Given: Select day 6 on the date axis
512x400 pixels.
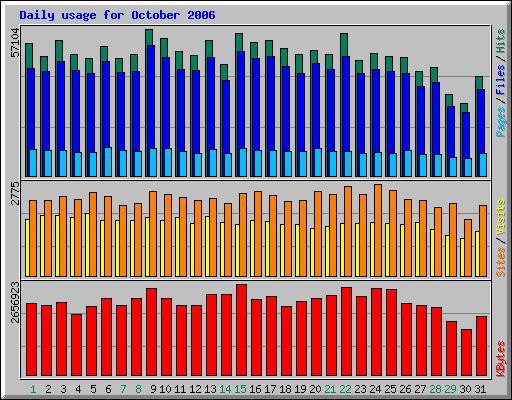Looking at the screenshot, I should point(108,389).
